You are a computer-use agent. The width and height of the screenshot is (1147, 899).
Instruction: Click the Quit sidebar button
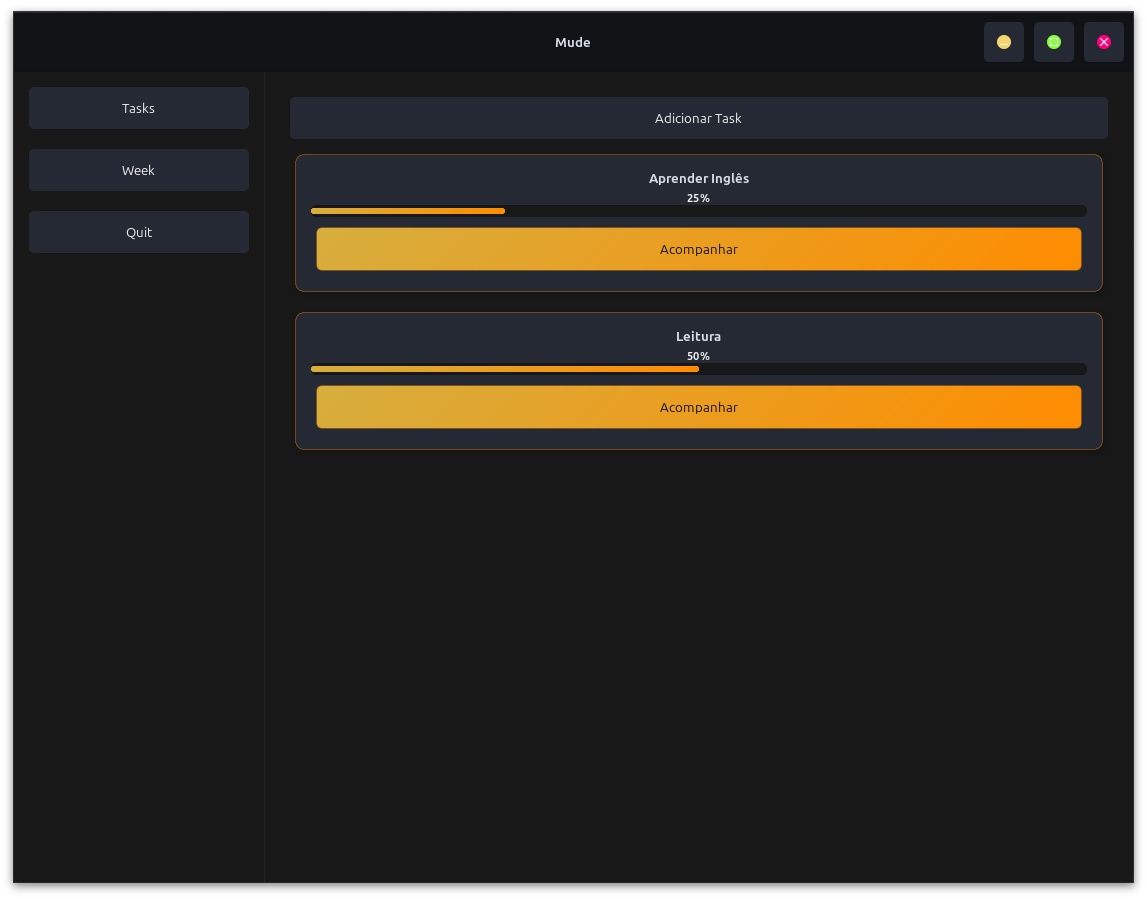(139, 233)
